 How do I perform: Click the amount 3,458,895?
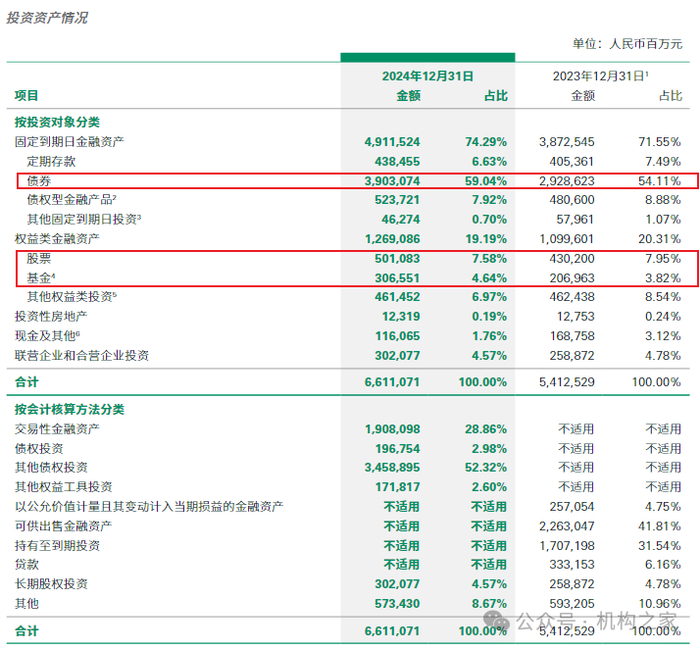(x=392, y=467)
